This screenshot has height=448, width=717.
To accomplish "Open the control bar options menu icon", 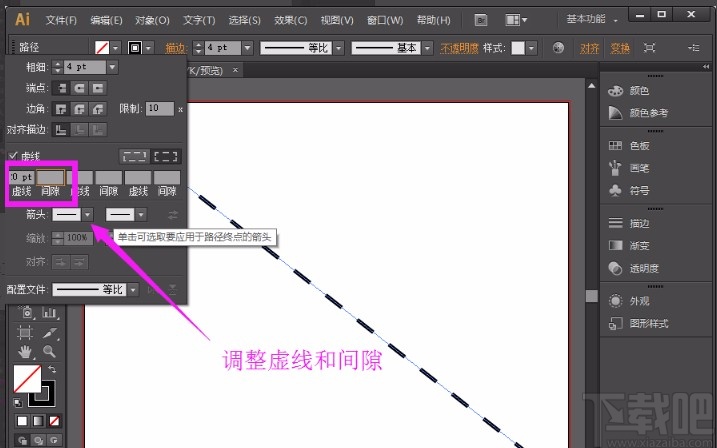I will [694, 48].
